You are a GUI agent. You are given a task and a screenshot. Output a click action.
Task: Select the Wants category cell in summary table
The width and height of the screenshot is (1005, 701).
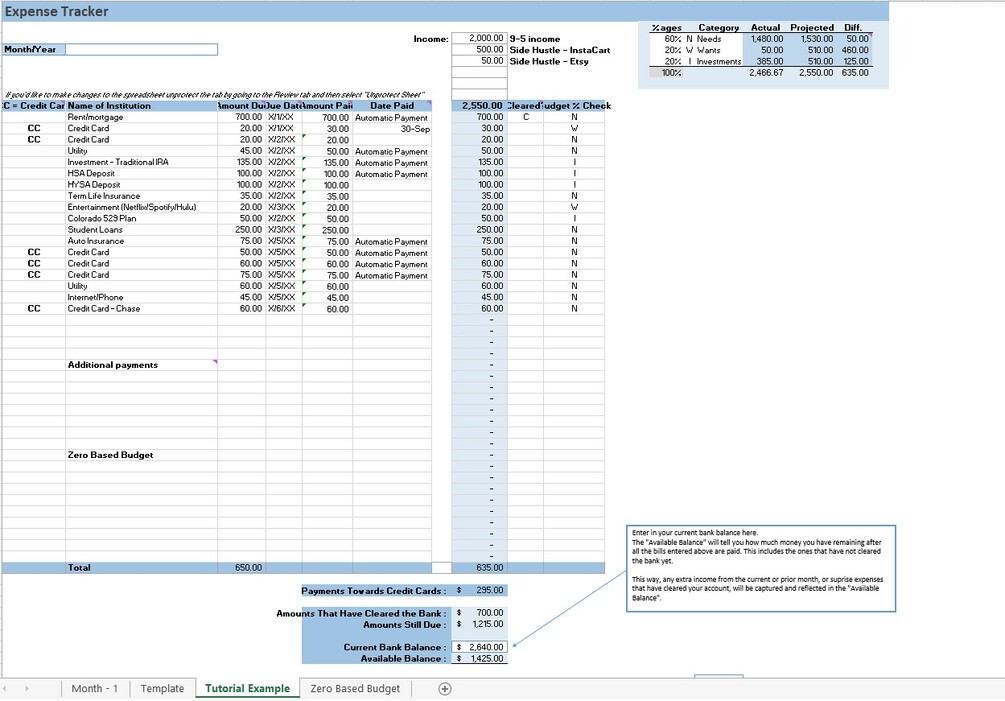718,50
